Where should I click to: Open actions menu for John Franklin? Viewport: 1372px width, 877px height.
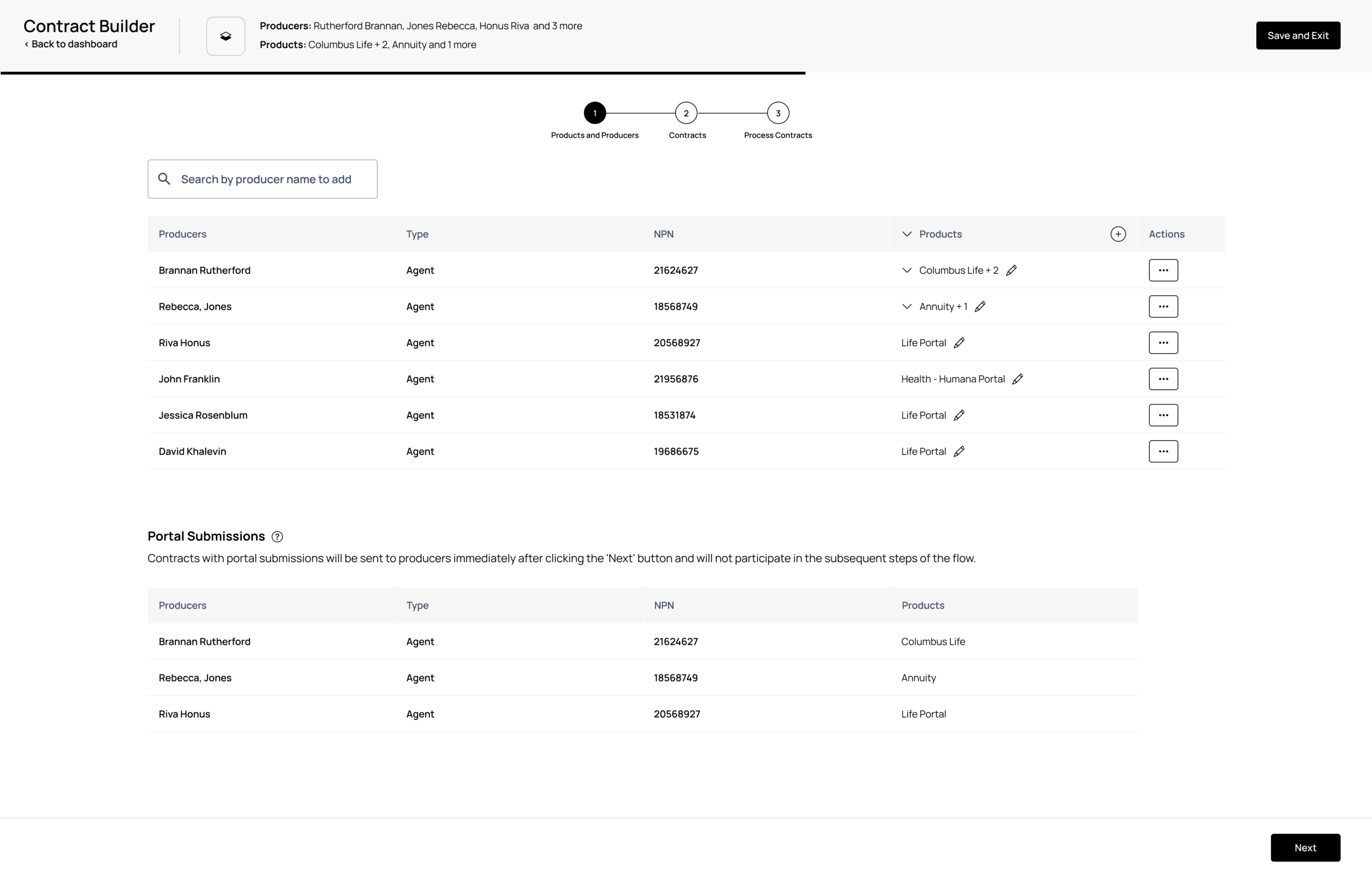pyautogui.click(x=1163, y=379)
